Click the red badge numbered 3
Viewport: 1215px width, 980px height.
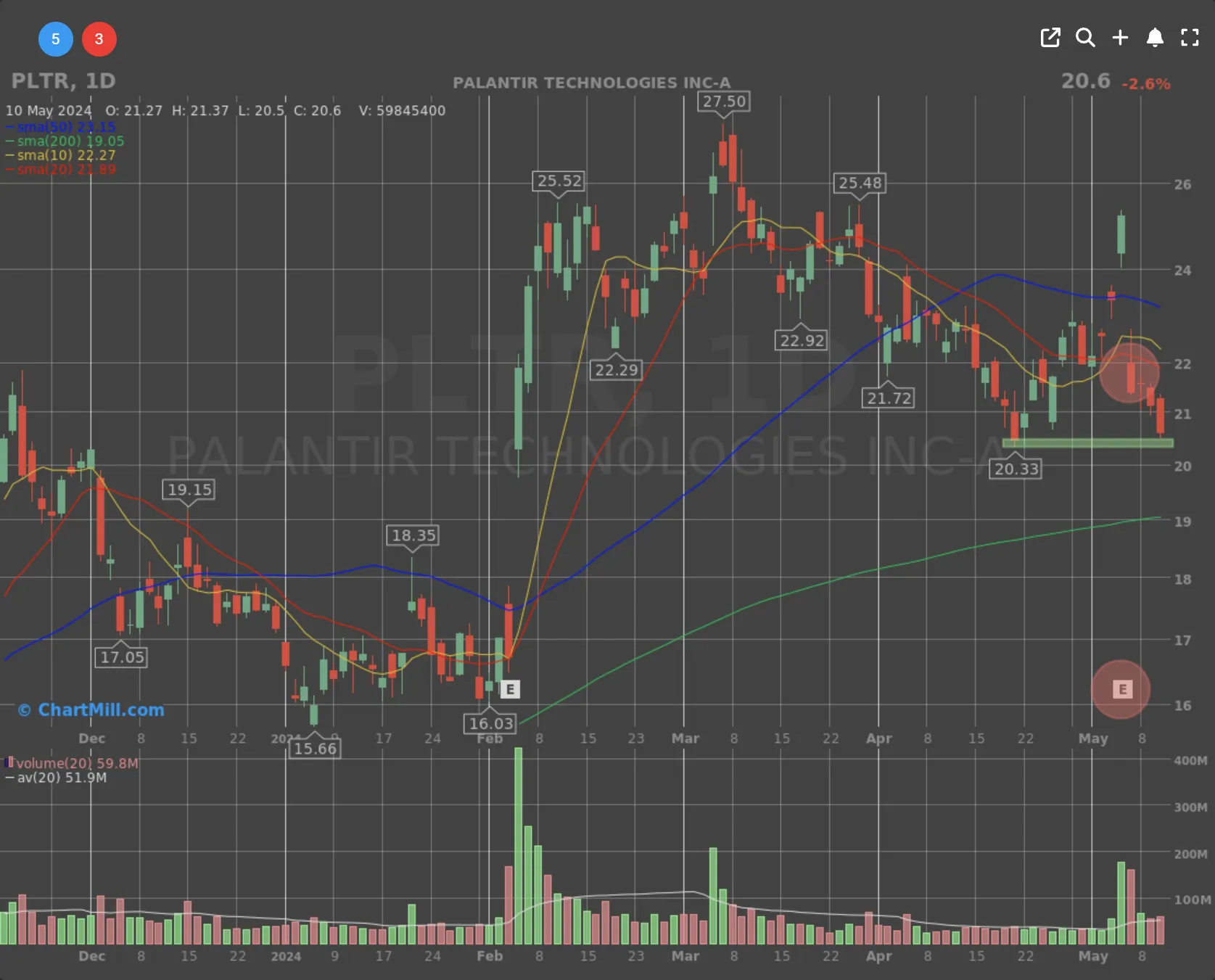pos(99,39)
